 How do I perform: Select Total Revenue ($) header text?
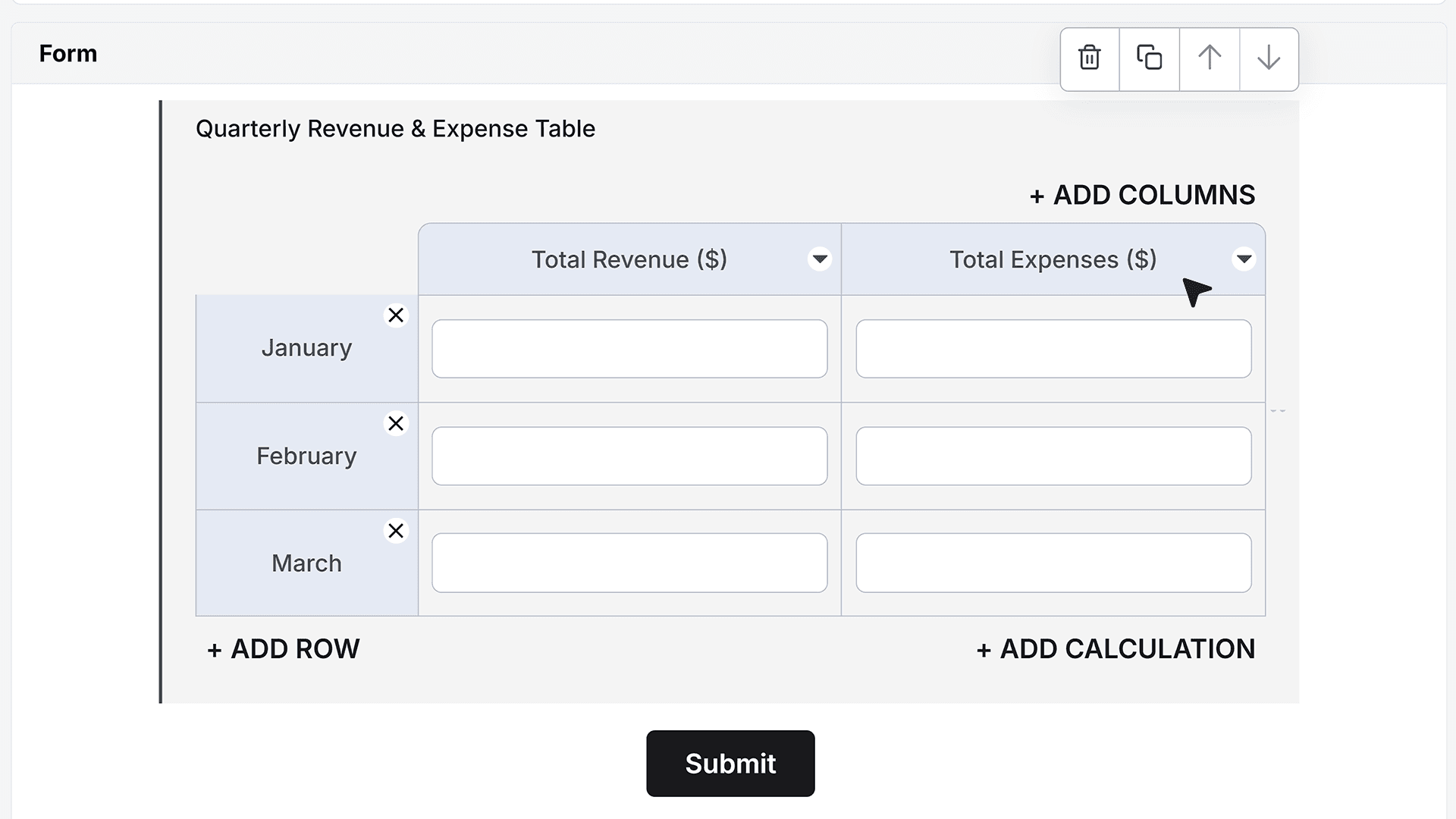(x=629, y=259)
